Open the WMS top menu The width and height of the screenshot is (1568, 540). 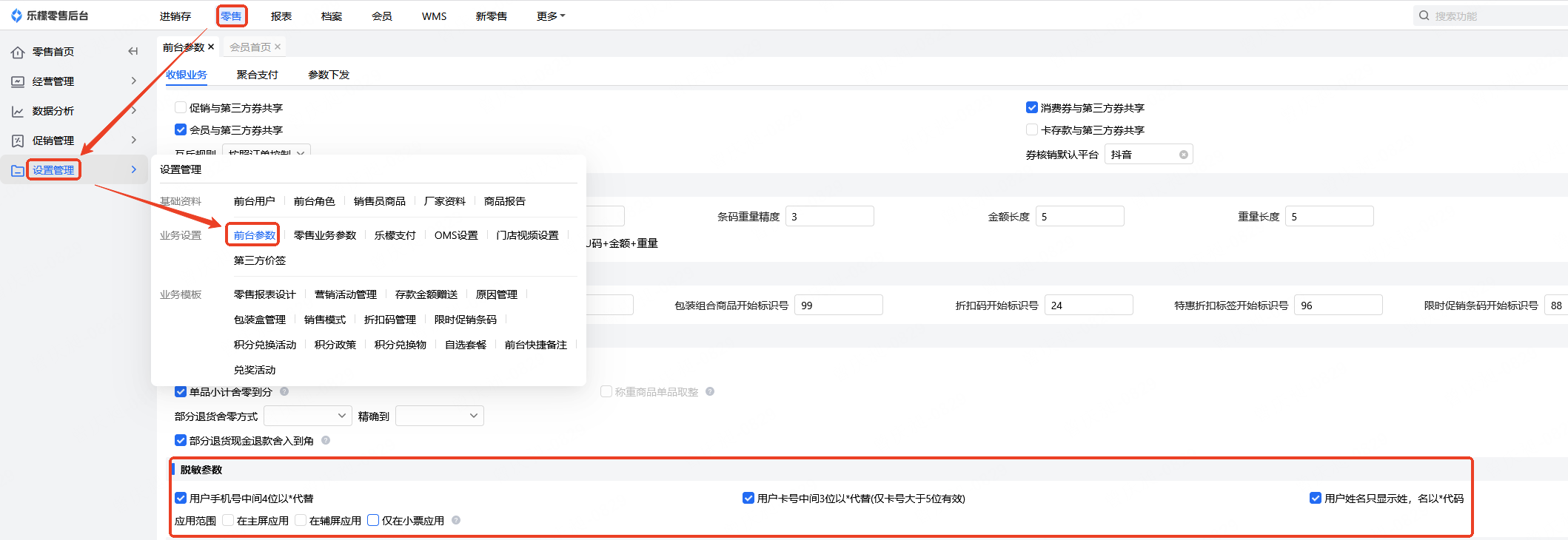[x=435, y=16]
